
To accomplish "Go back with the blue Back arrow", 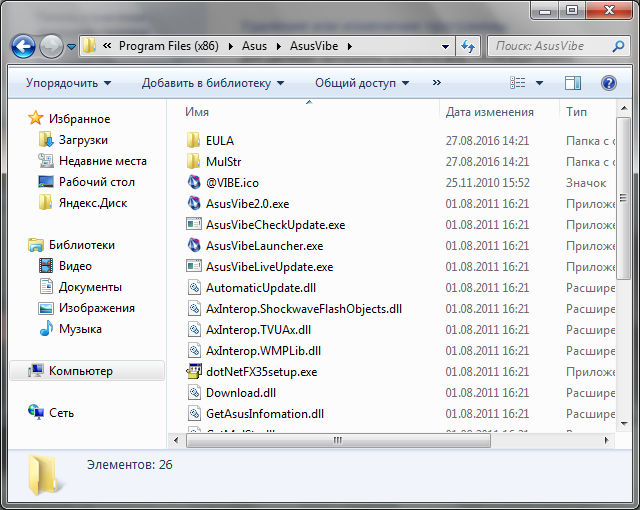I will (23, 47).
